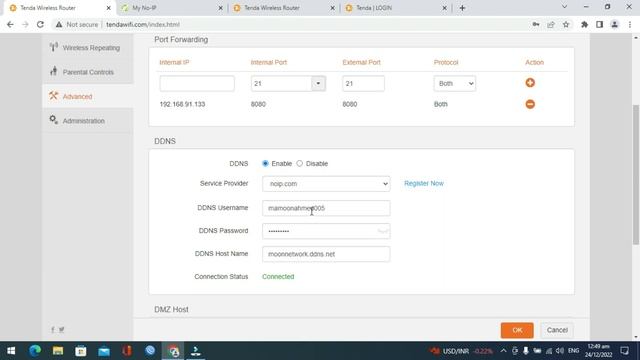
Task: Click the taskbar clock and date
Action: 598,351
